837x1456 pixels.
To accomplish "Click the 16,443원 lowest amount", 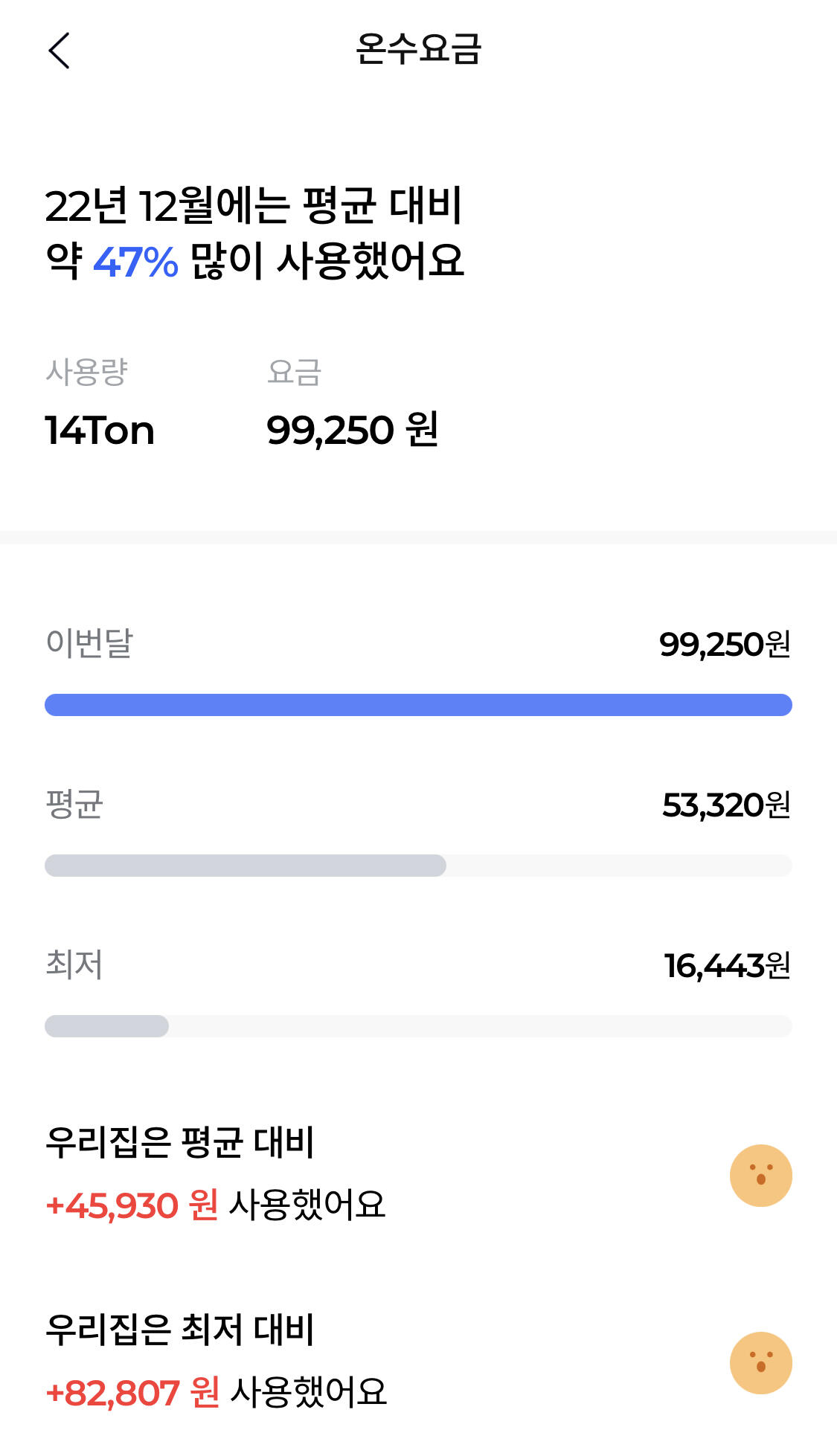I will click(x=726, y=966).
